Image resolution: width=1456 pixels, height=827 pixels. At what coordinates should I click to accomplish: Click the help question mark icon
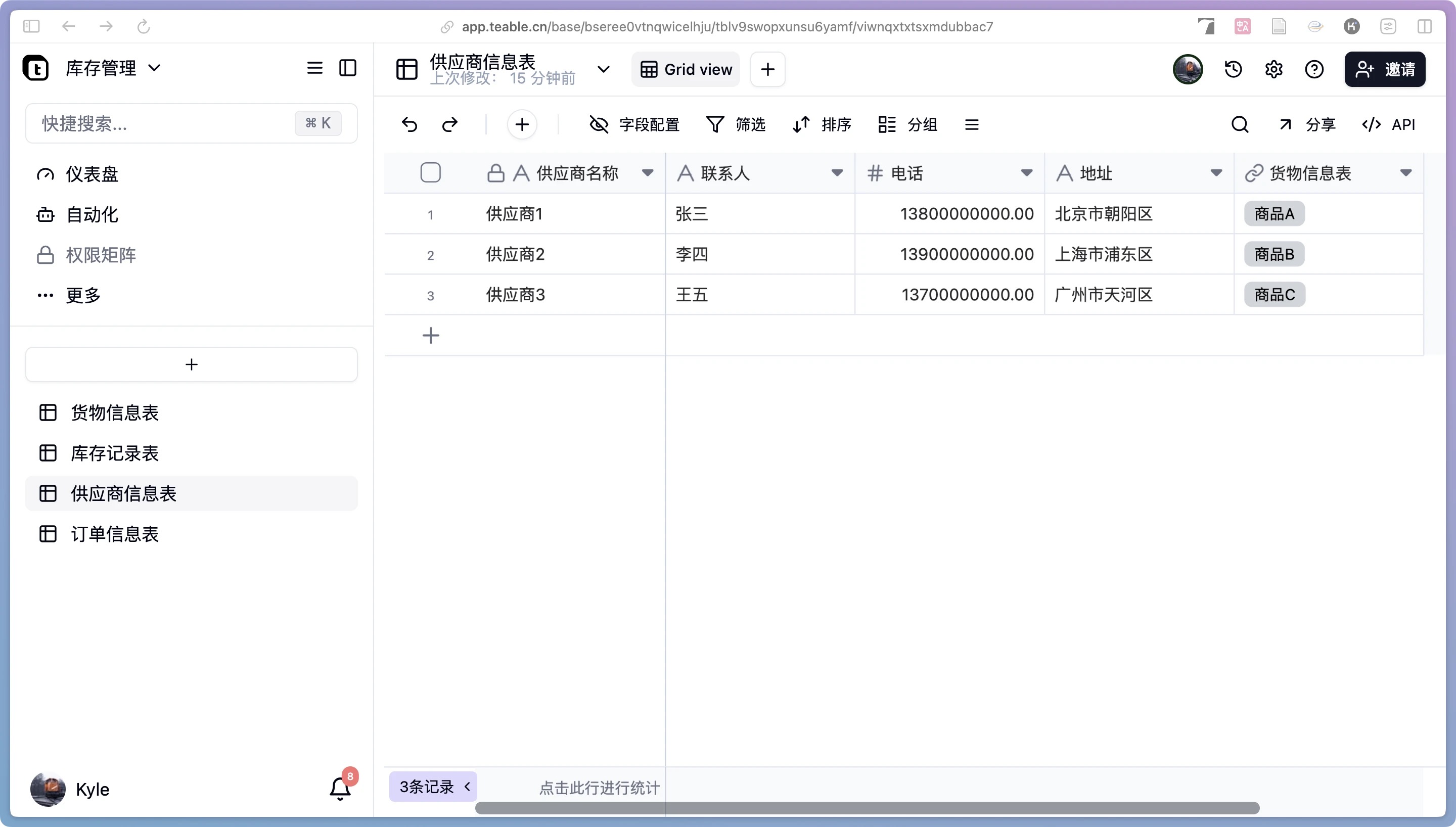pos(1314,69)
